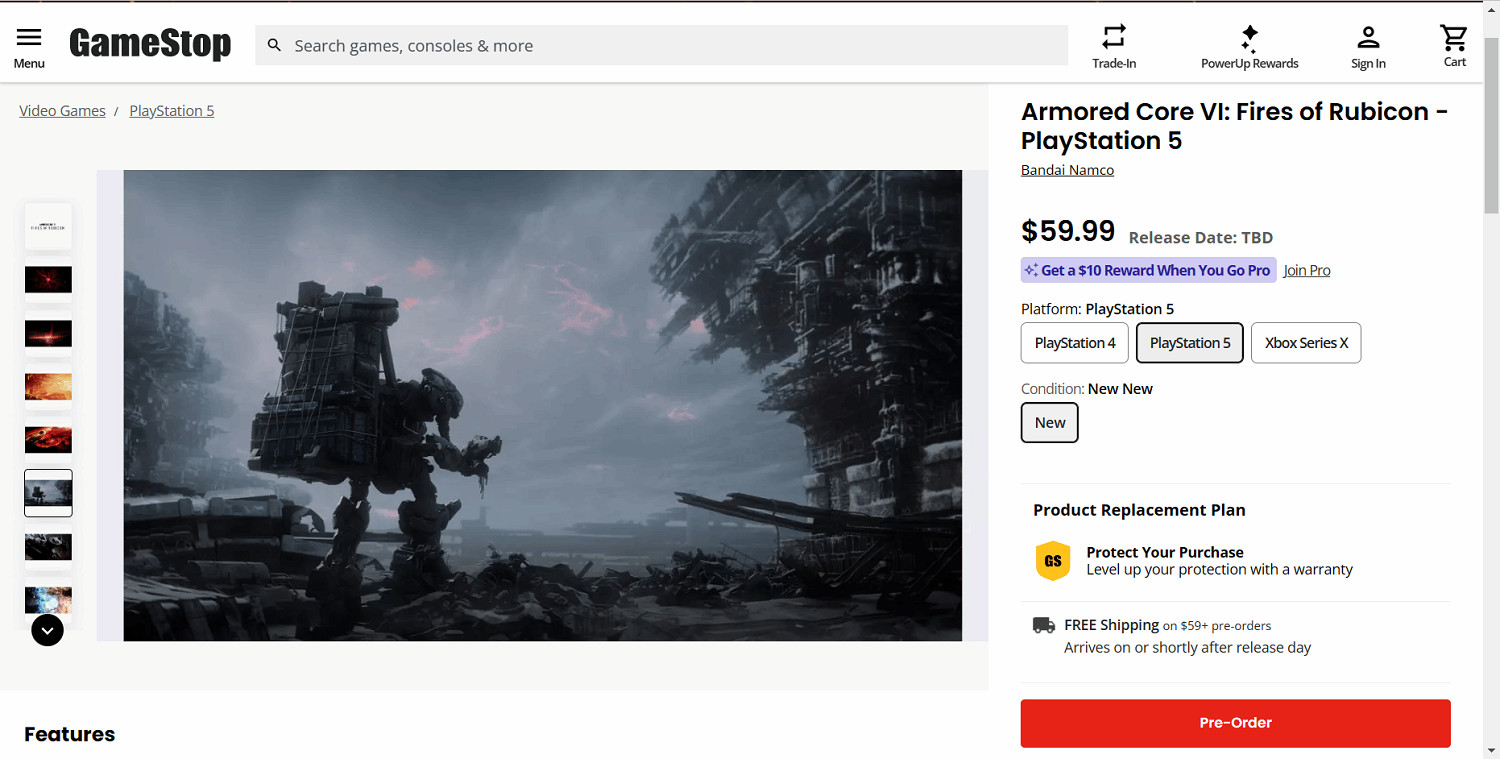Select the first logo thumbnail

[x=48, y=226]
